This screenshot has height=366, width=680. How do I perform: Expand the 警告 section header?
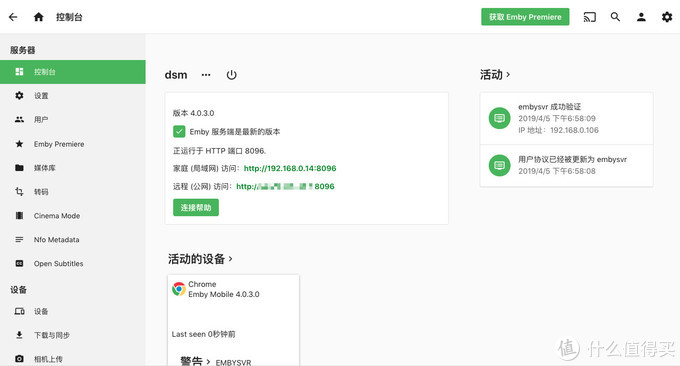(x=195, y=361)
